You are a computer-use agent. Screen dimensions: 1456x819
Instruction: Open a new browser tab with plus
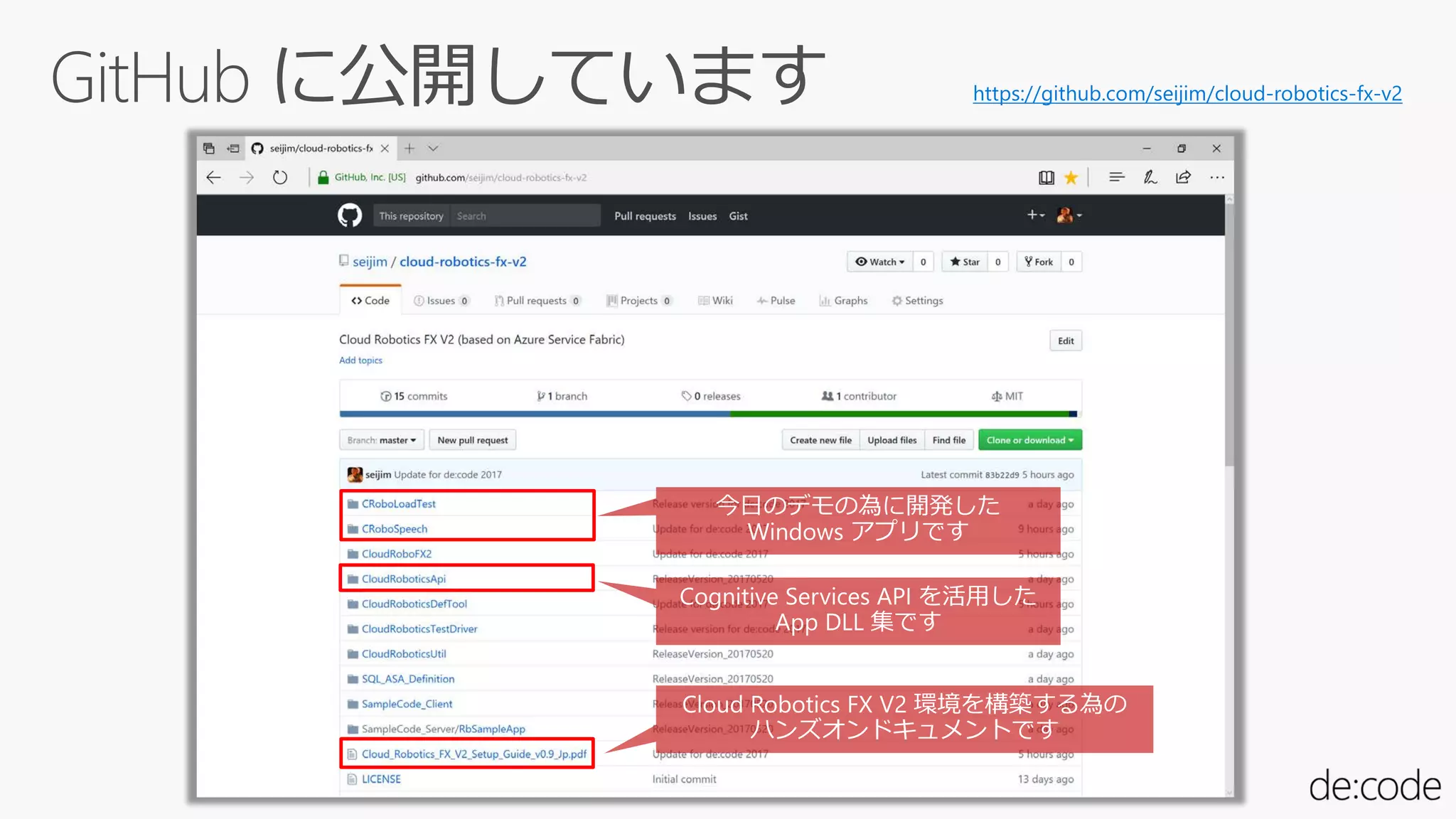409,148
